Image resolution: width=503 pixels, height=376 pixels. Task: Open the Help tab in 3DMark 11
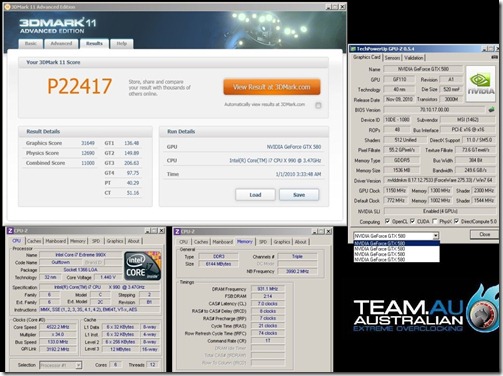pyautogui.click(x=122, y=44)
